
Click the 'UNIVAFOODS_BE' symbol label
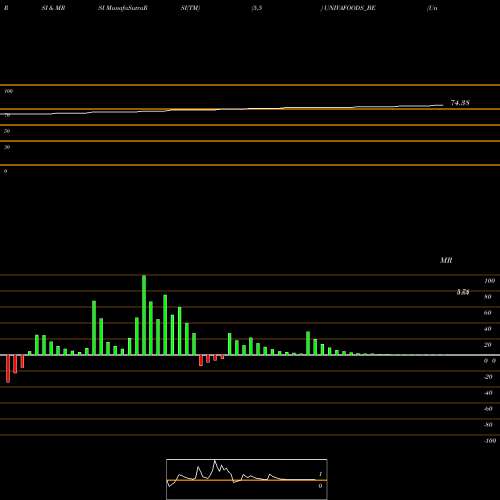click(x=350, y=8)
